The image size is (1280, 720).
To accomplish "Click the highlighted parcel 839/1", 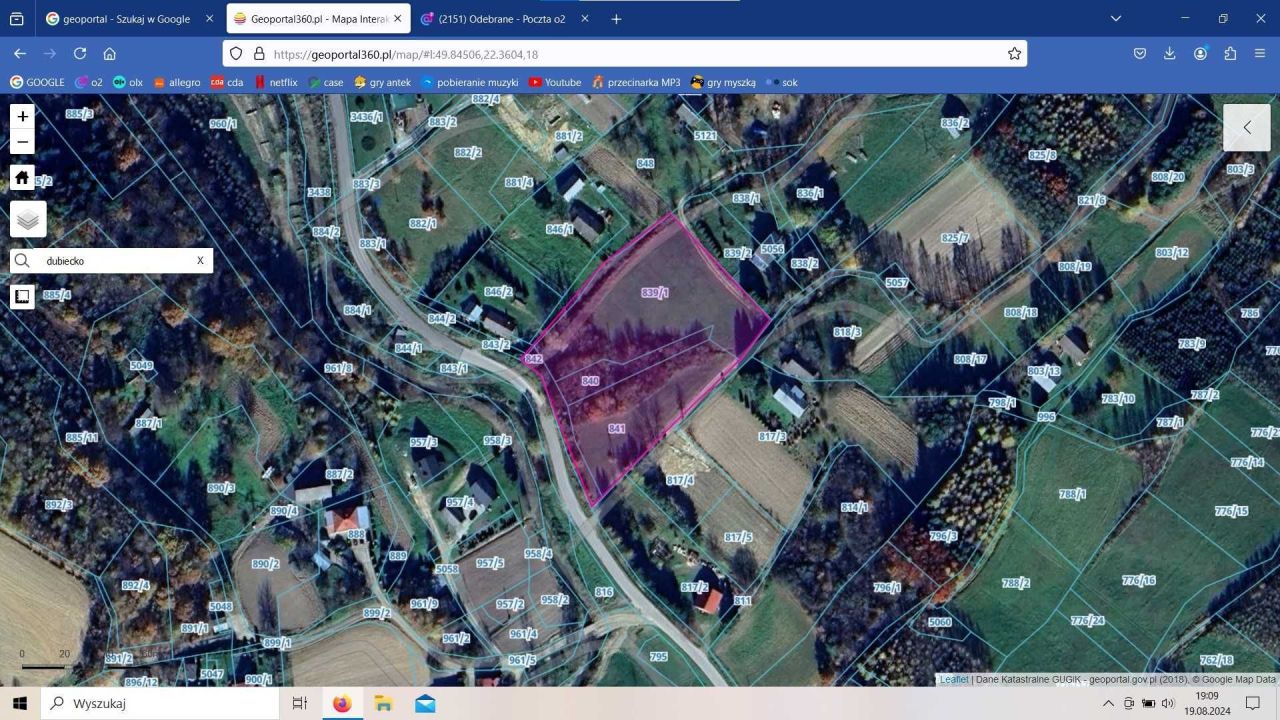I will [x=655, y=293].
